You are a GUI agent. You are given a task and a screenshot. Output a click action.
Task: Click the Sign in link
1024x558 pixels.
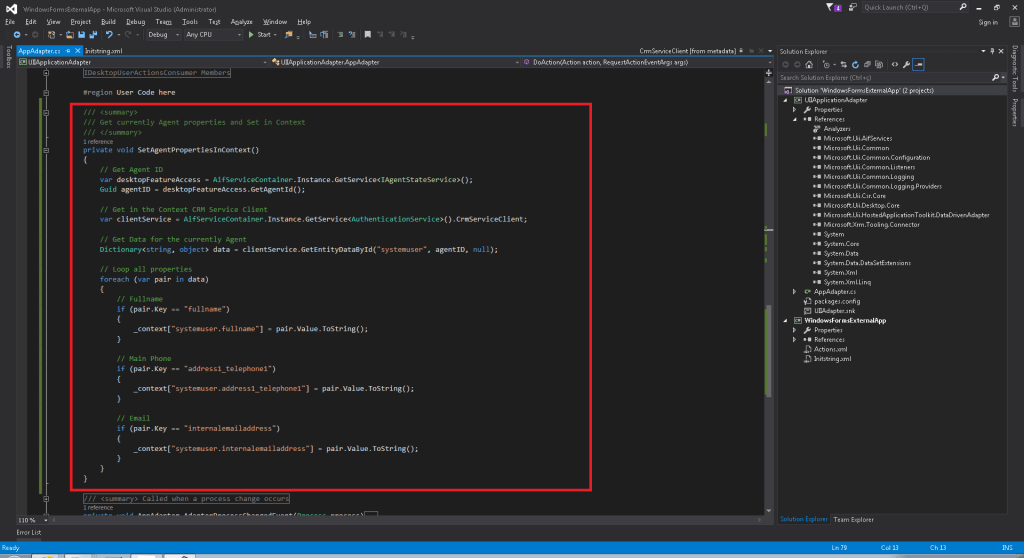(987, 21)
